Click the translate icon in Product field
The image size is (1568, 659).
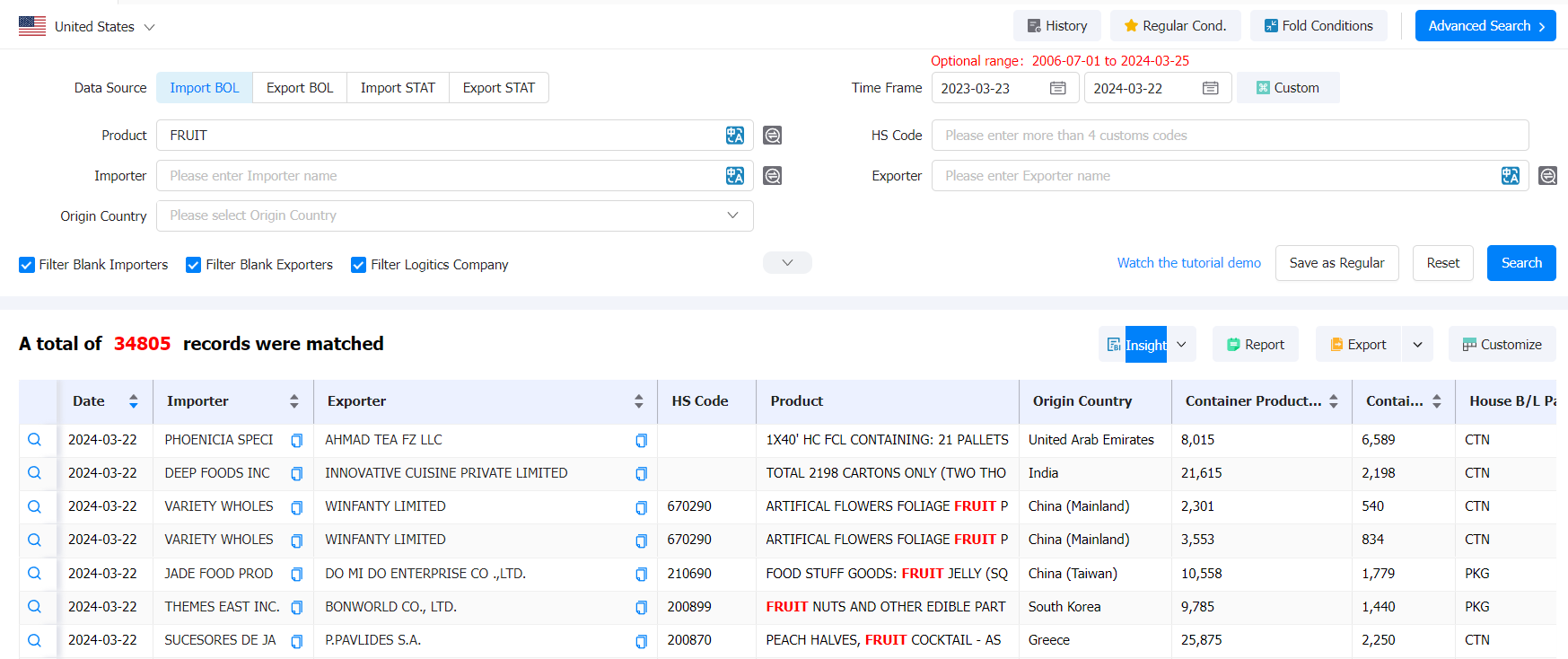pos(734,136)
